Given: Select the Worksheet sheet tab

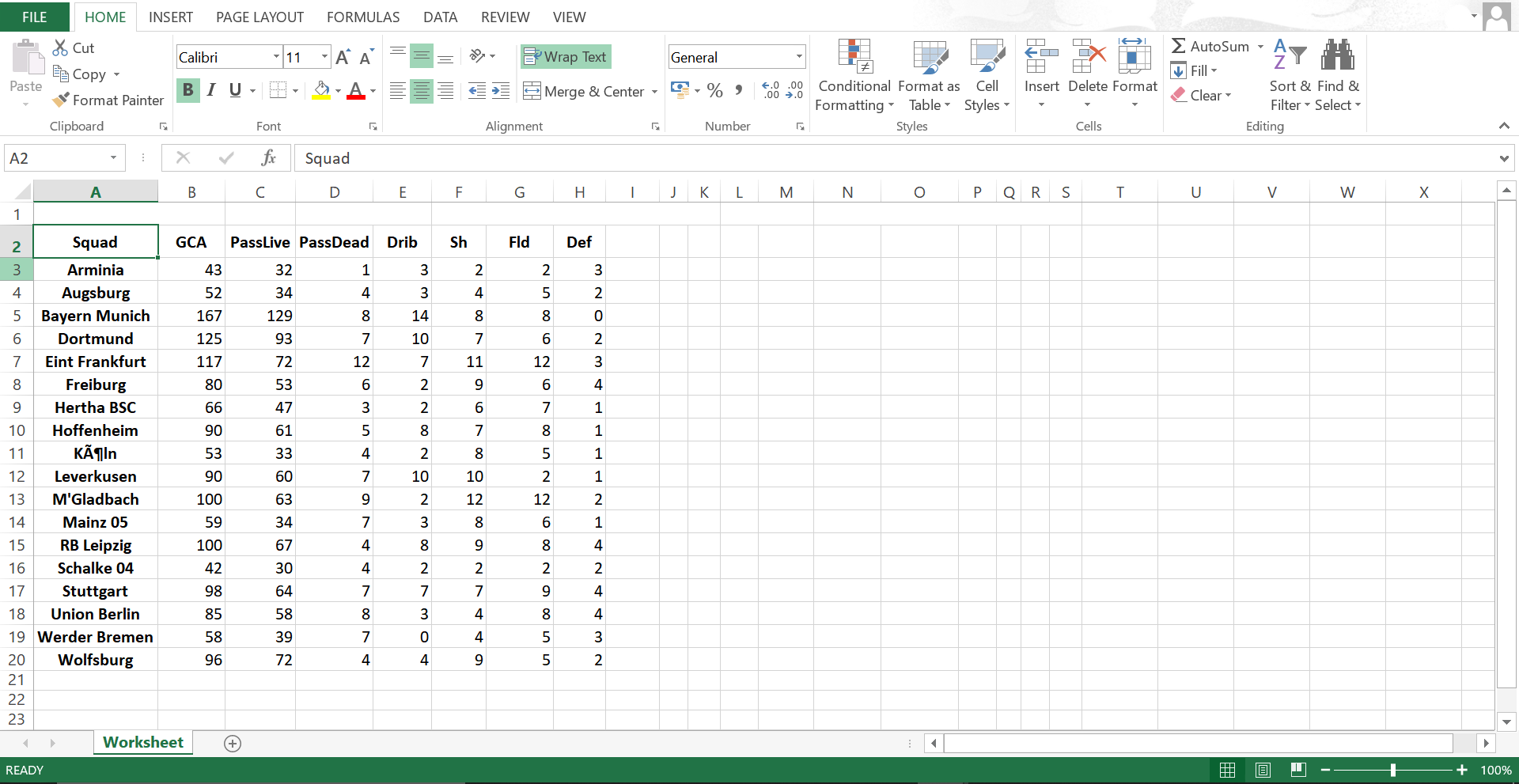Looking at the screenshot, I should (143, 742).
